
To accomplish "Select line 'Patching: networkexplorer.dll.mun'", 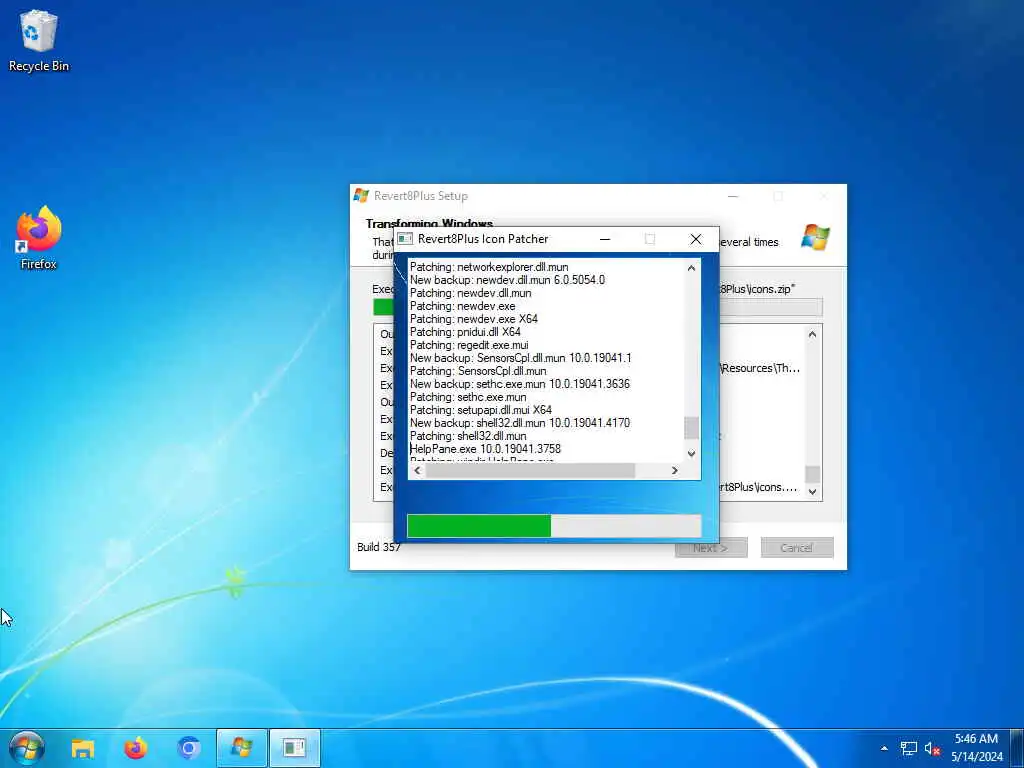I will [x=489, y=267].
